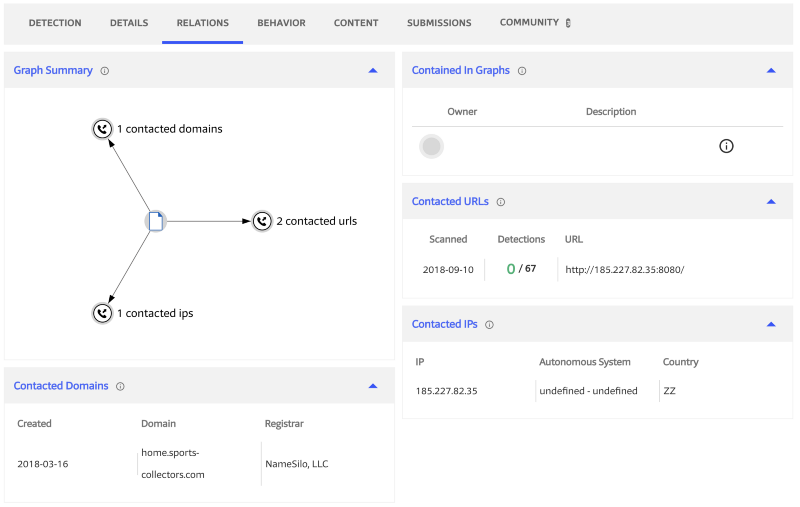Click info icon beside Graph Summary
This screenshot has width=800, height=507.
105,71
